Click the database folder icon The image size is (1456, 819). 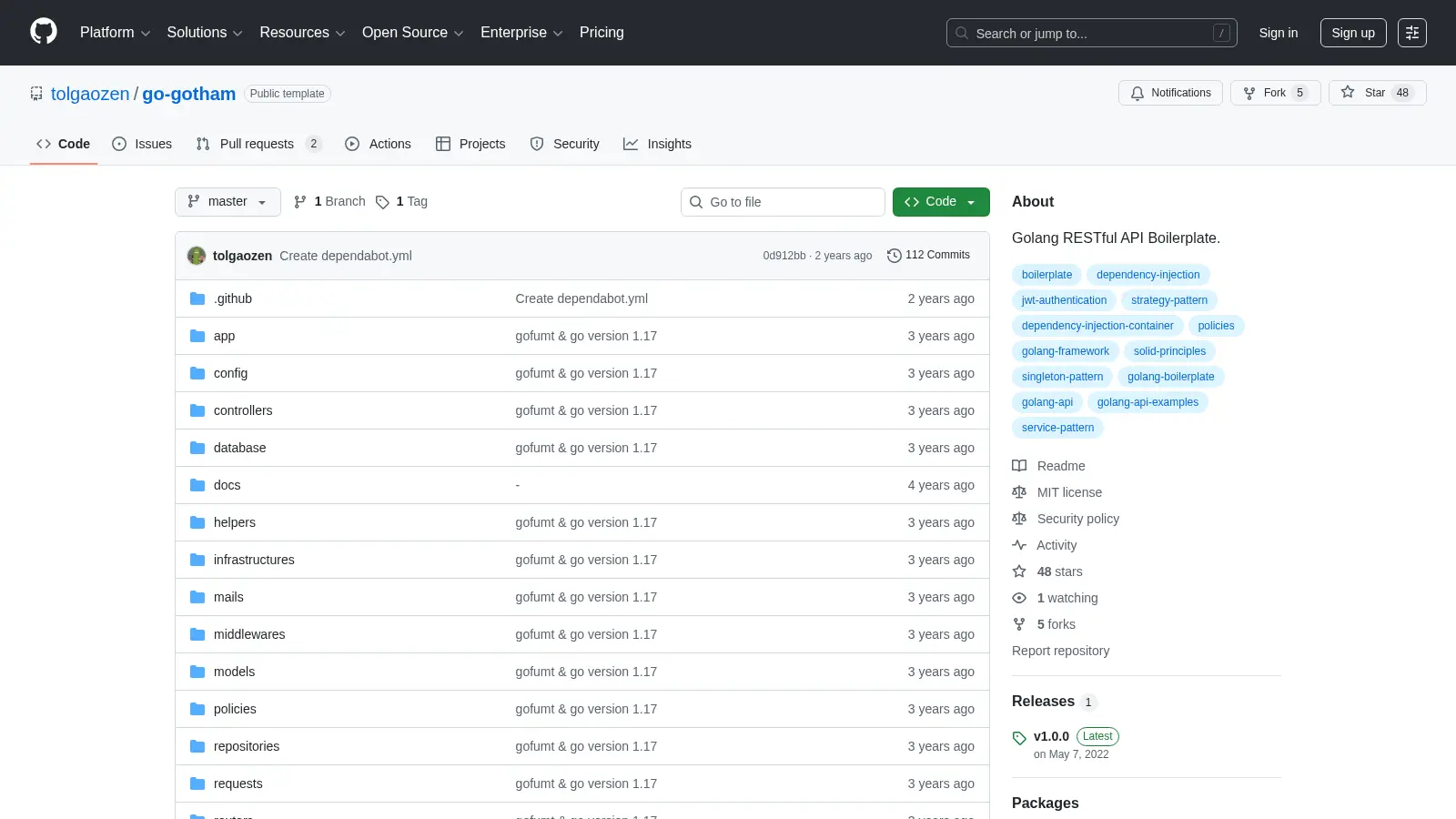click(197, 448)
